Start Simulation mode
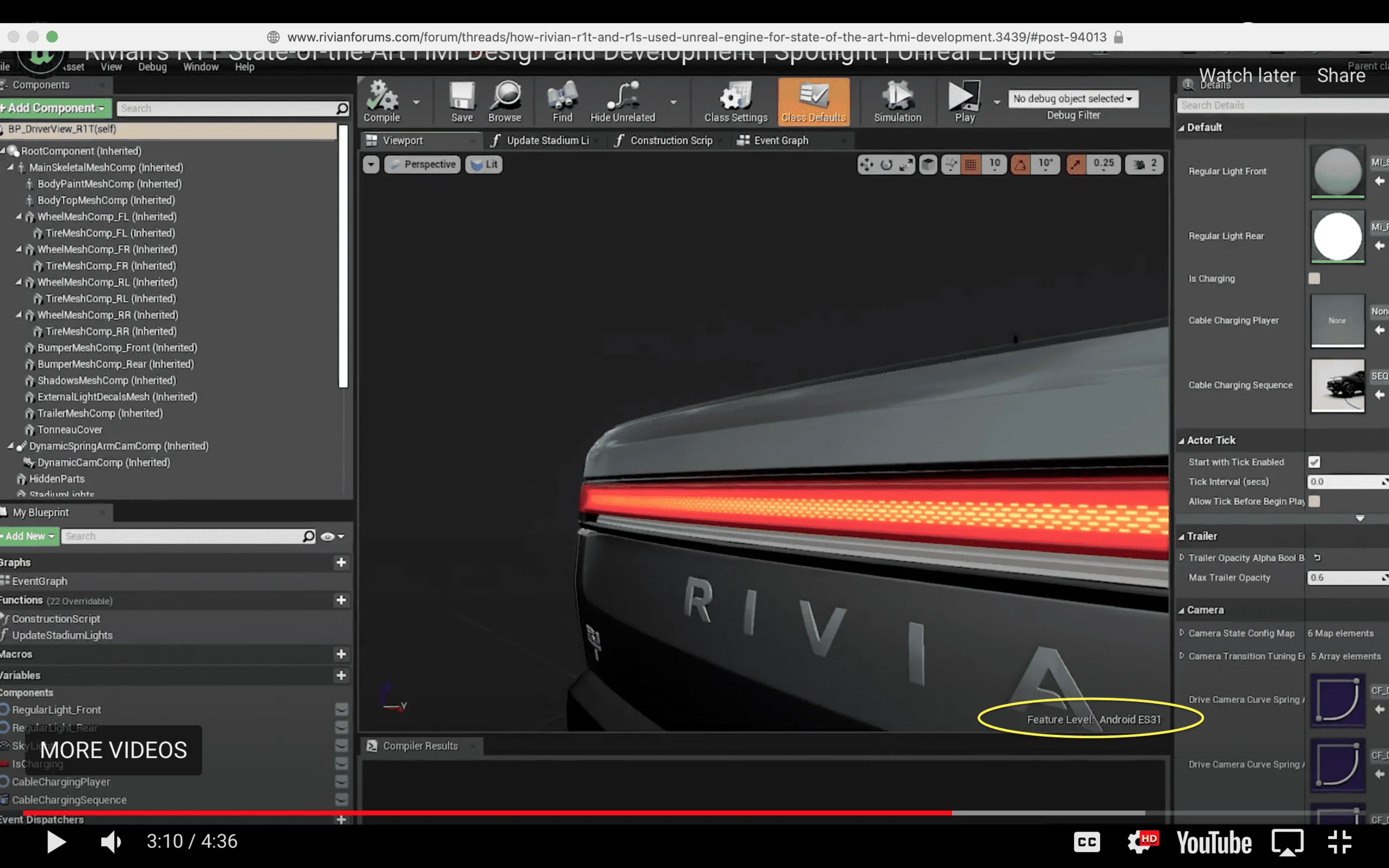The image size is (1389, 868). 897,101
